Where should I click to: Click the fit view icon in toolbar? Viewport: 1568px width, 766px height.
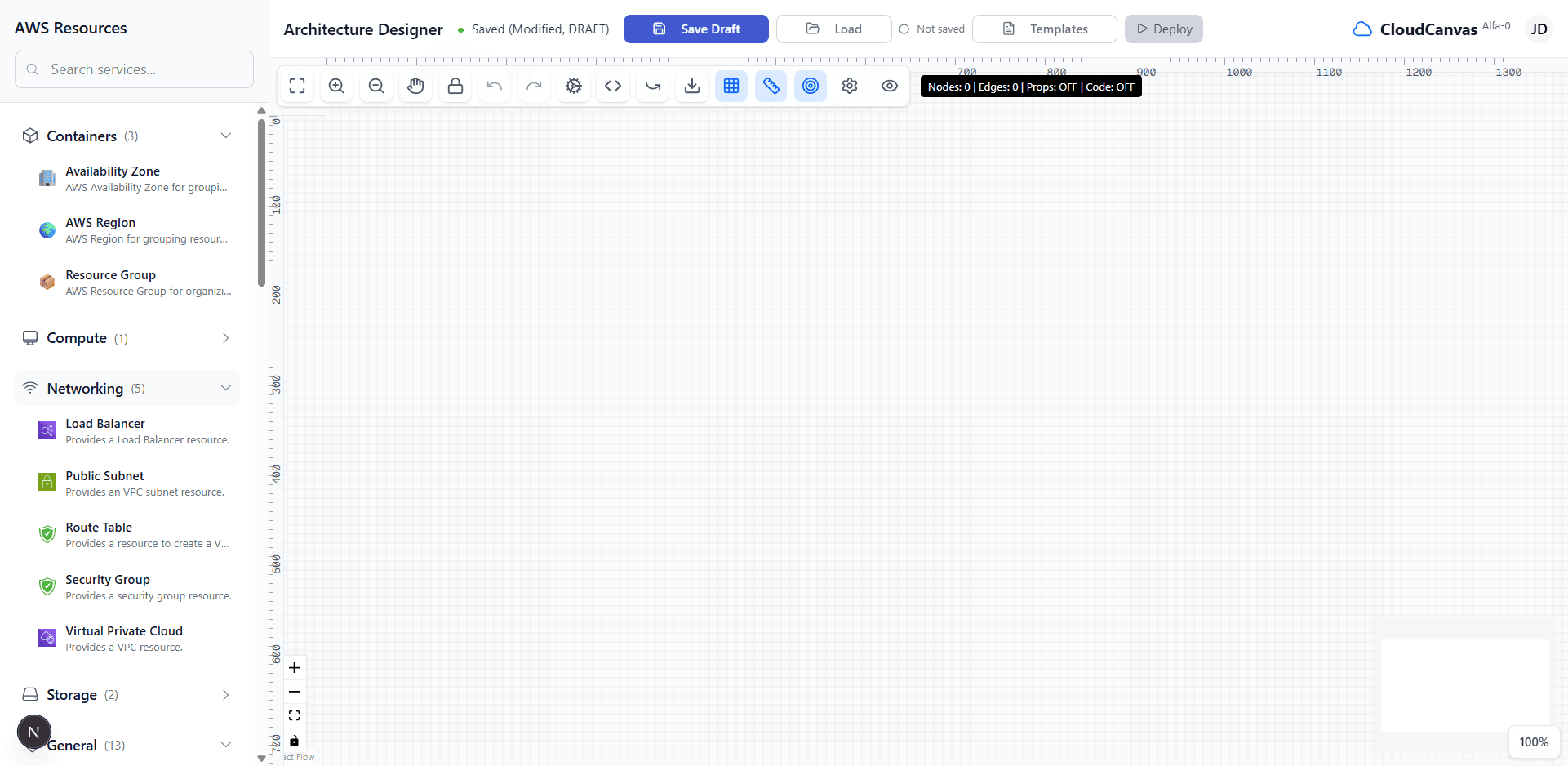tap(297, 87)
